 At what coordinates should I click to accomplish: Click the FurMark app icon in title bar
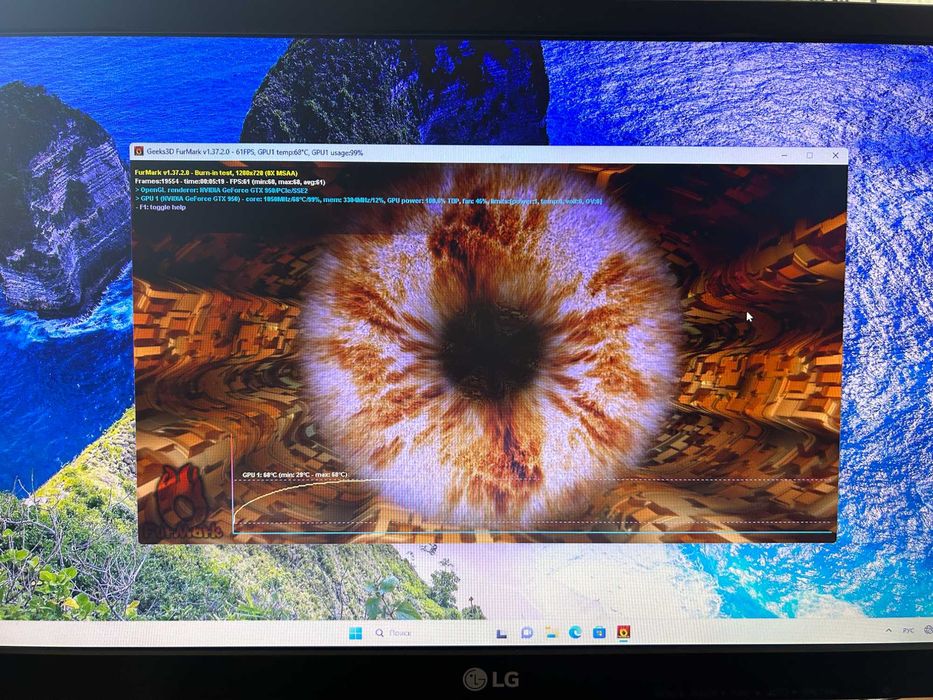pos(138,152)
